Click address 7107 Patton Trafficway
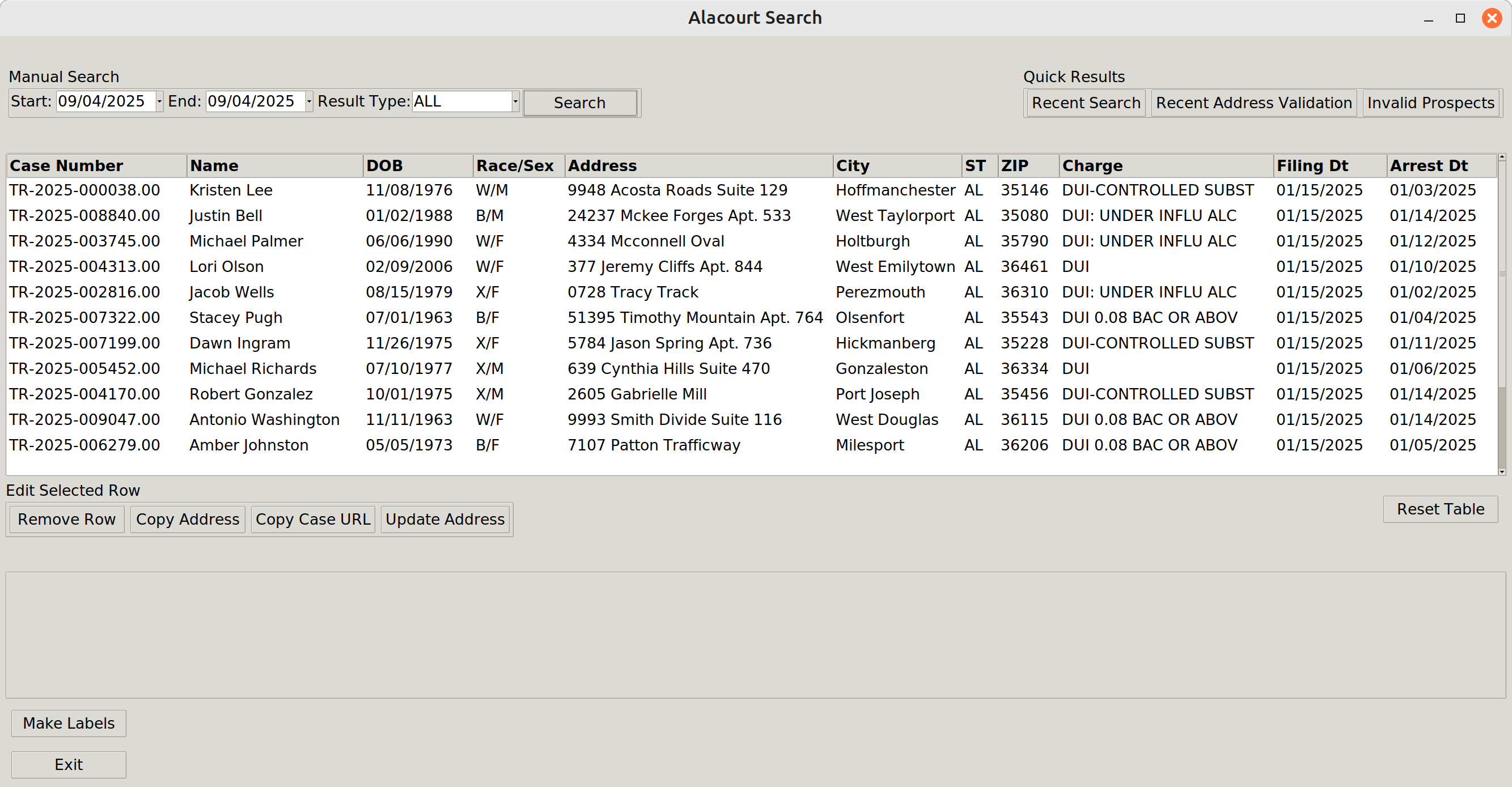This screenshot has height=787, width=1512. 654,445
